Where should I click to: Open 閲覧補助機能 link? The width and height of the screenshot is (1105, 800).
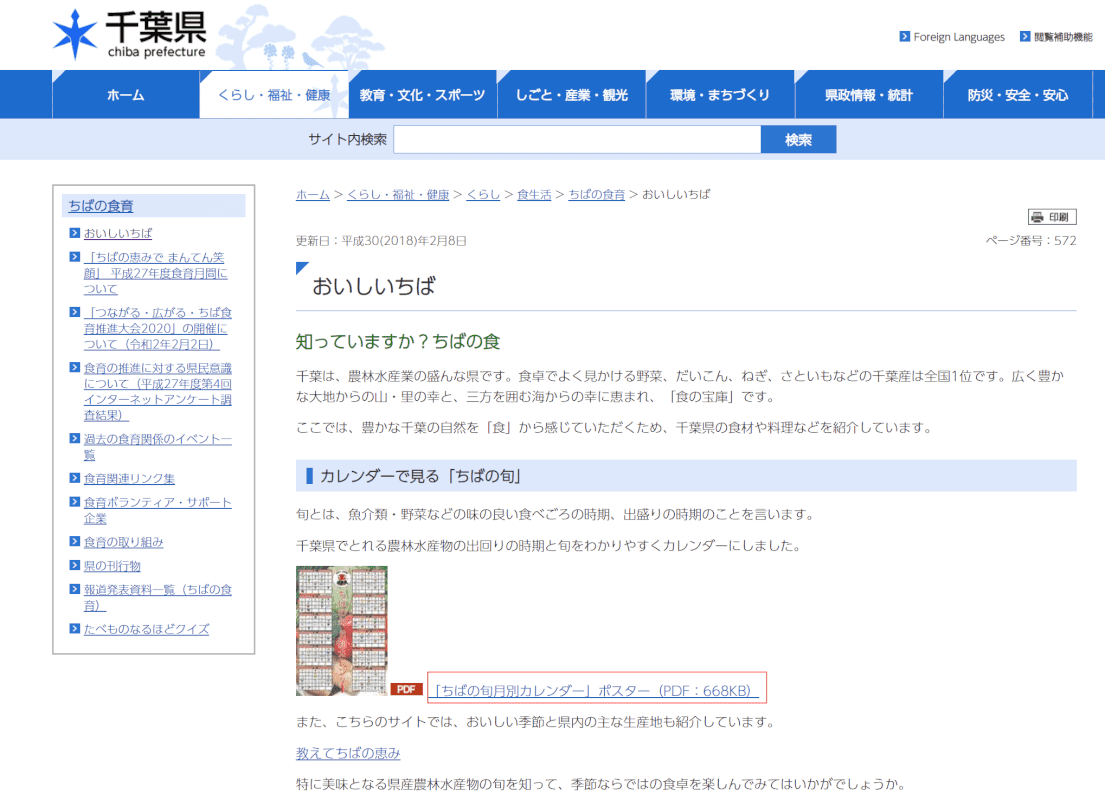1063,37
